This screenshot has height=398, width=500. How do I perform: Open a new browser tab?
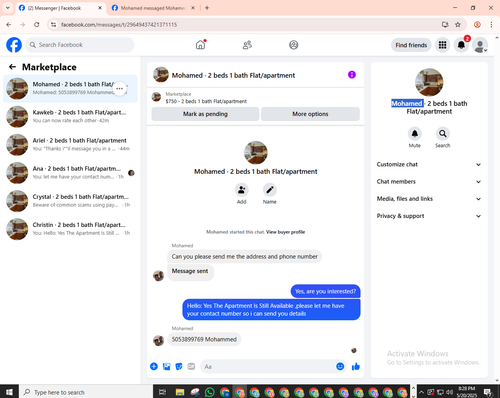click(207, 8)
